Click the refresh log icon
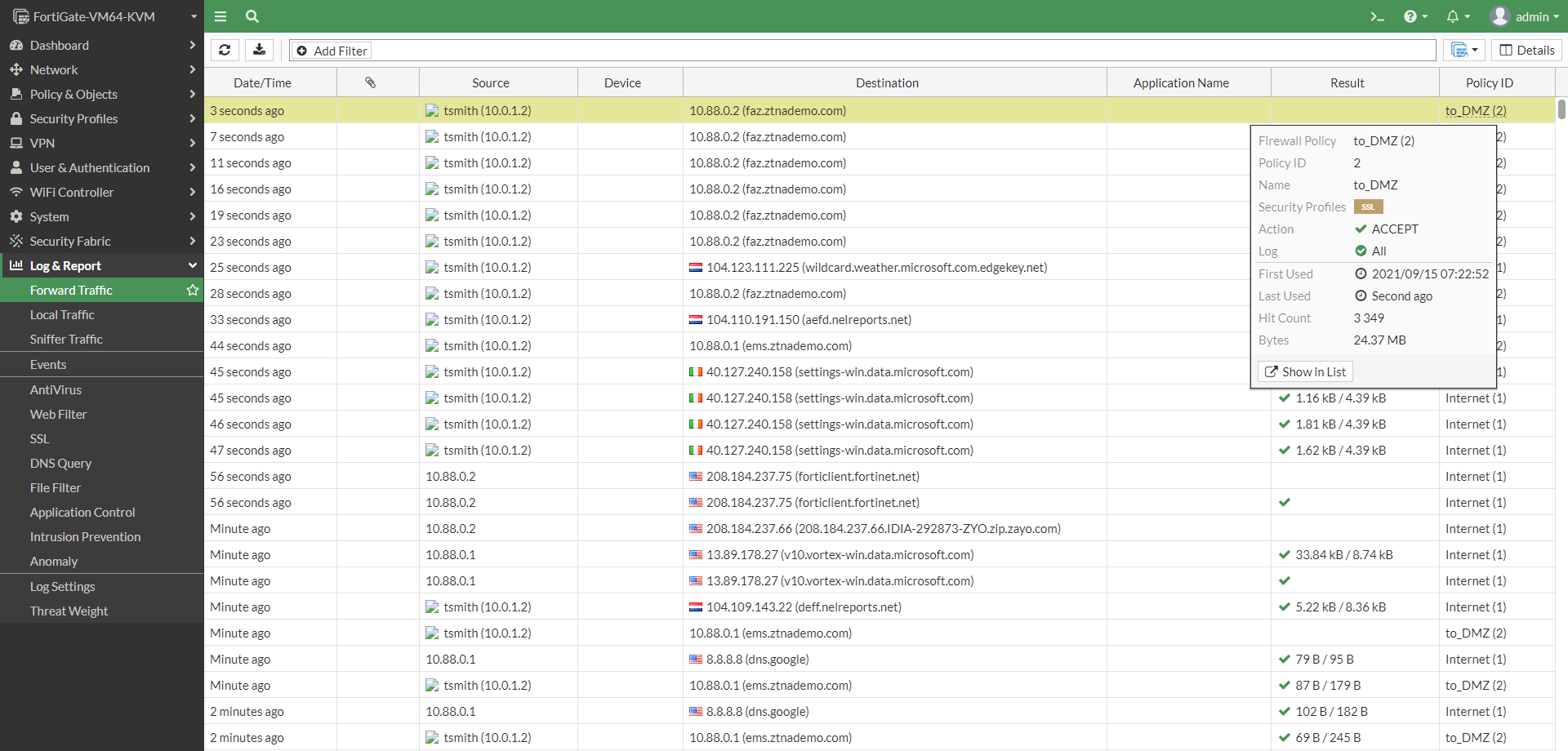1568x751 pixels. click(x=225, y=50)
